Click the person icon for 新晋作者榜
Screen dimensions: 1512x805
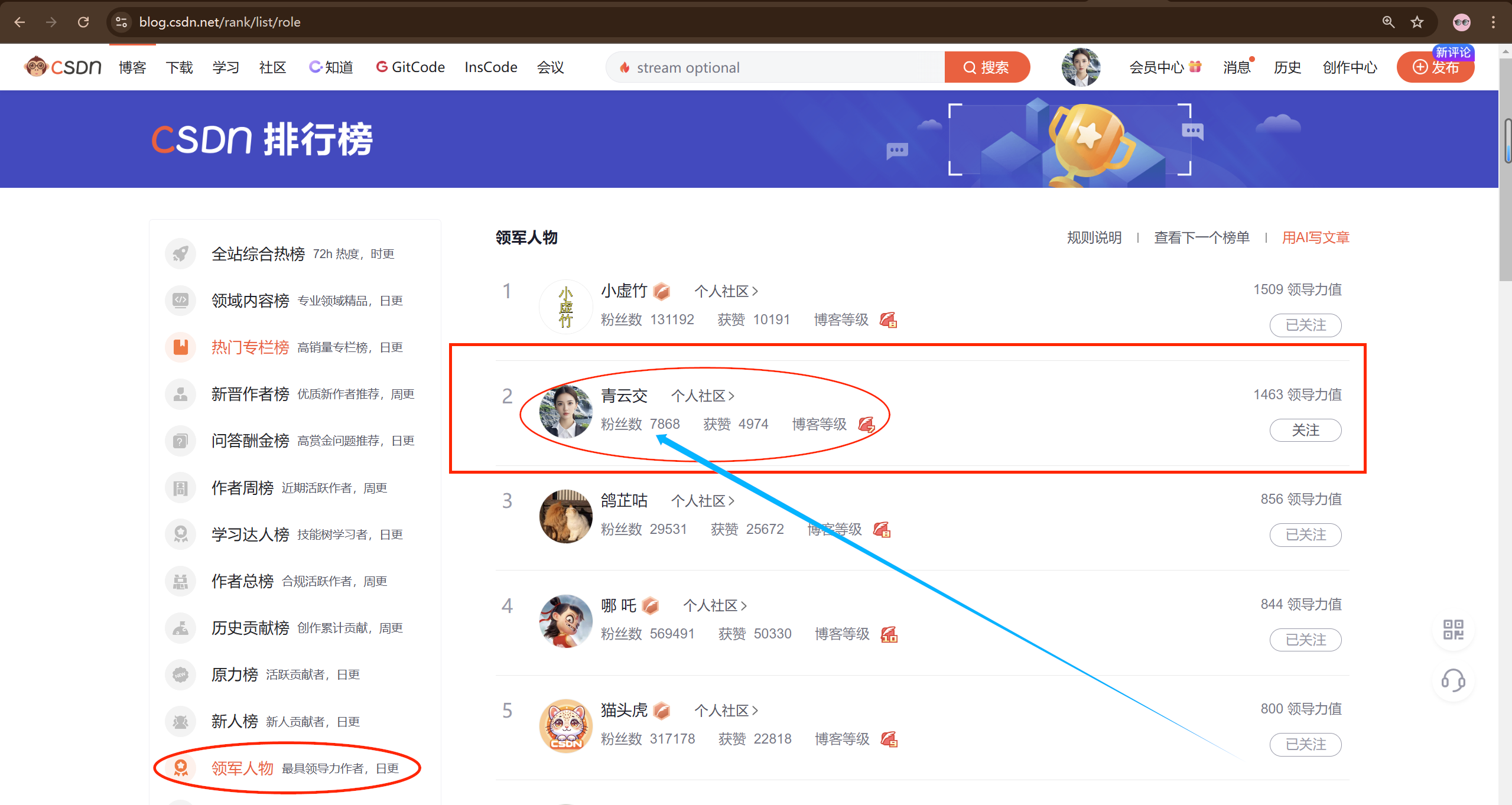point(180,394)
